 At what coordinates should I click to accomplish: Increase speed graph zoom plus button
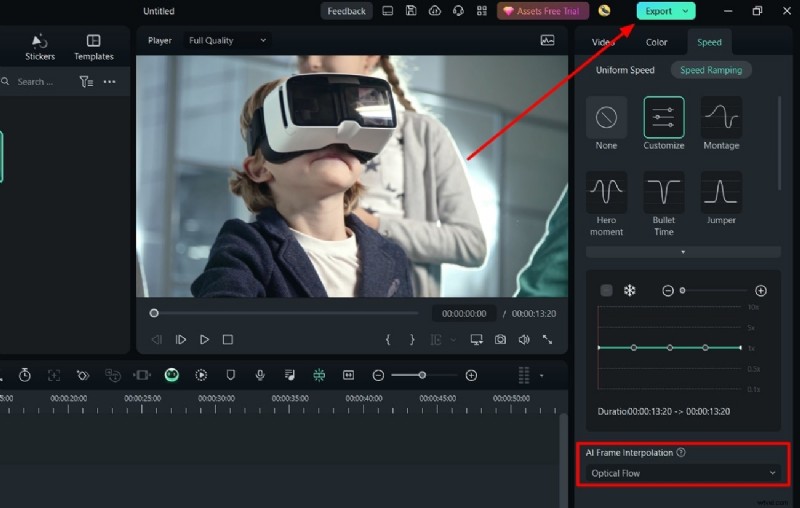(x=761, y=291)
